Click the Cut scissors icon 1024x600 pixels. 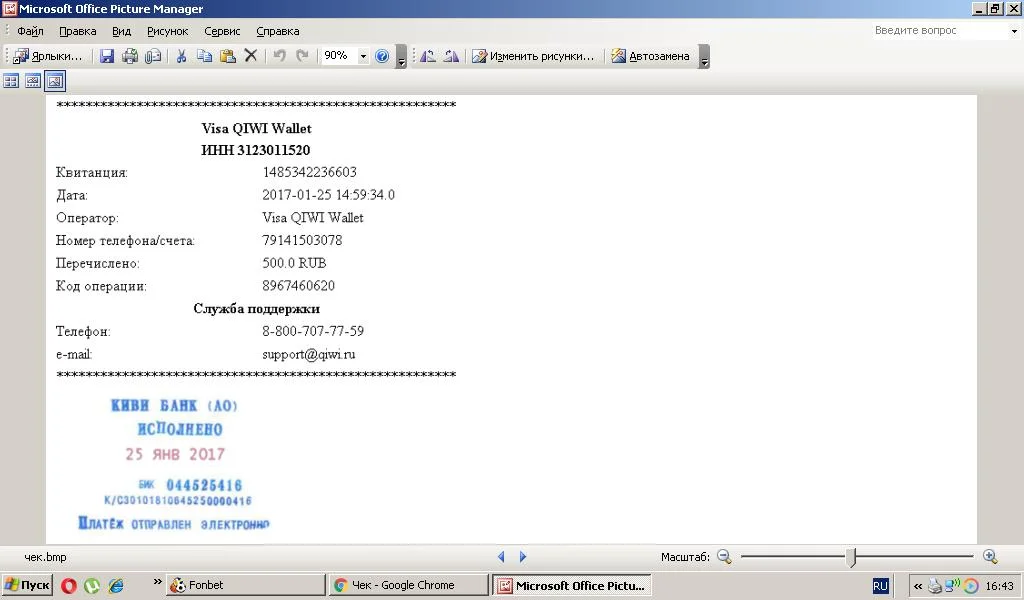(x=182, y=56)
